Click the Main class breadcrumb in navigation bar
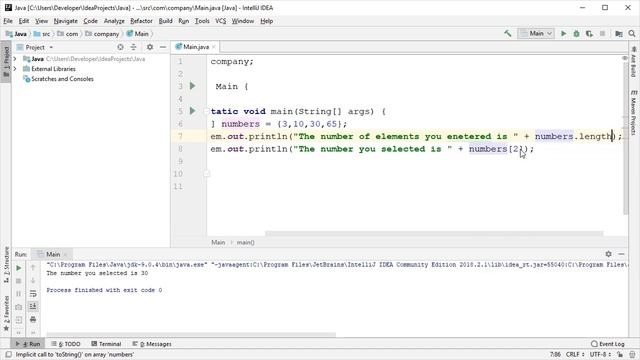Viewport: 640px width, 360px height. coord(138,34)
